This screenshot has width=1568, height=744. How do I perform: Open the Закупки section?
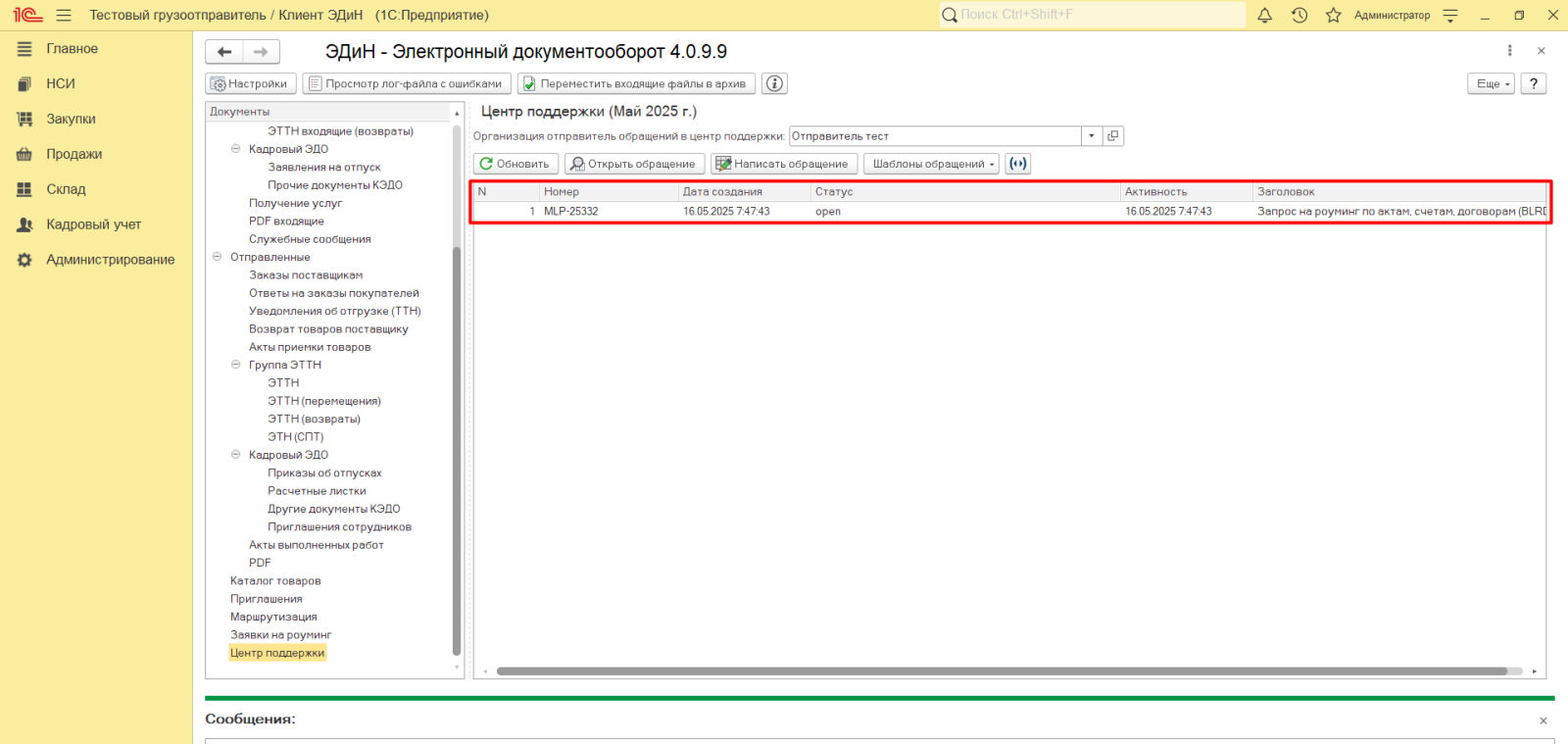tap(71, 119)
